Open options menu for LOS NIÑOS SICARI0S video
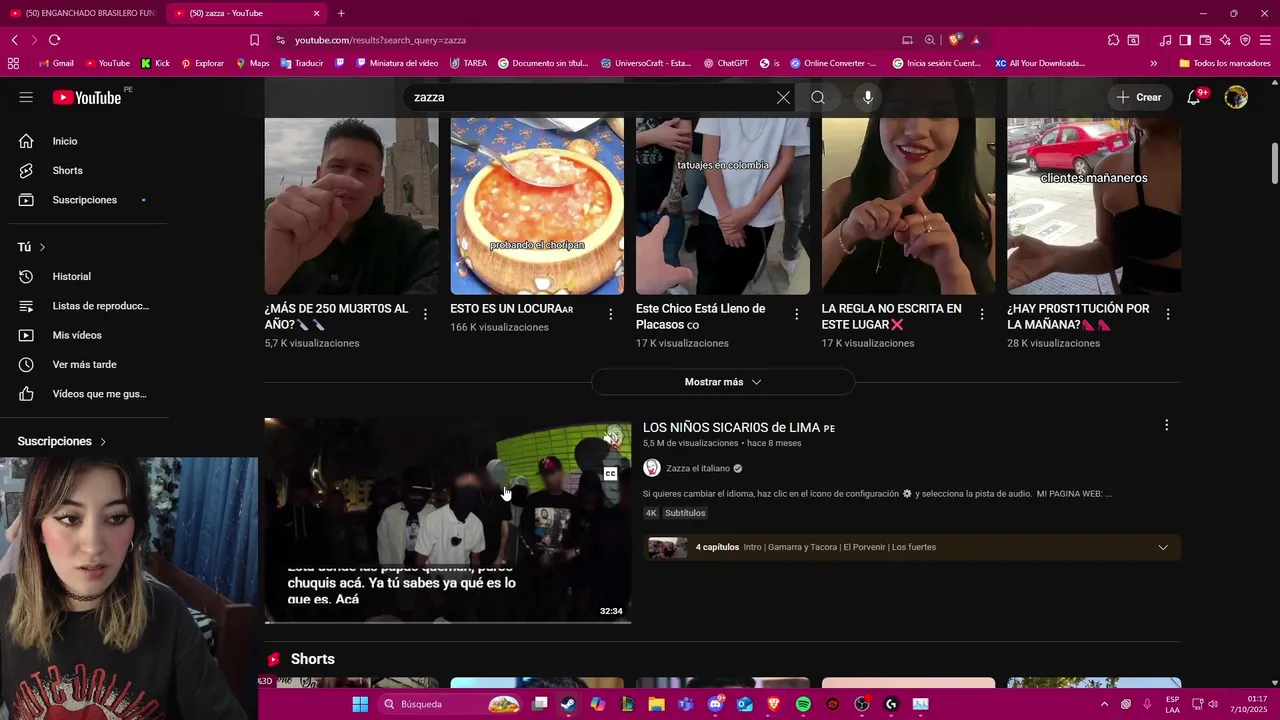Screen dimensions: 1280x720 (x=1166, y=425)
